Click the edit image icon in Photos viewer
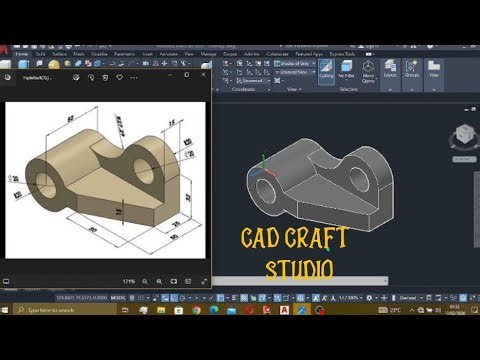The width and height of the screenshot is (480, 360). point(76,77)
